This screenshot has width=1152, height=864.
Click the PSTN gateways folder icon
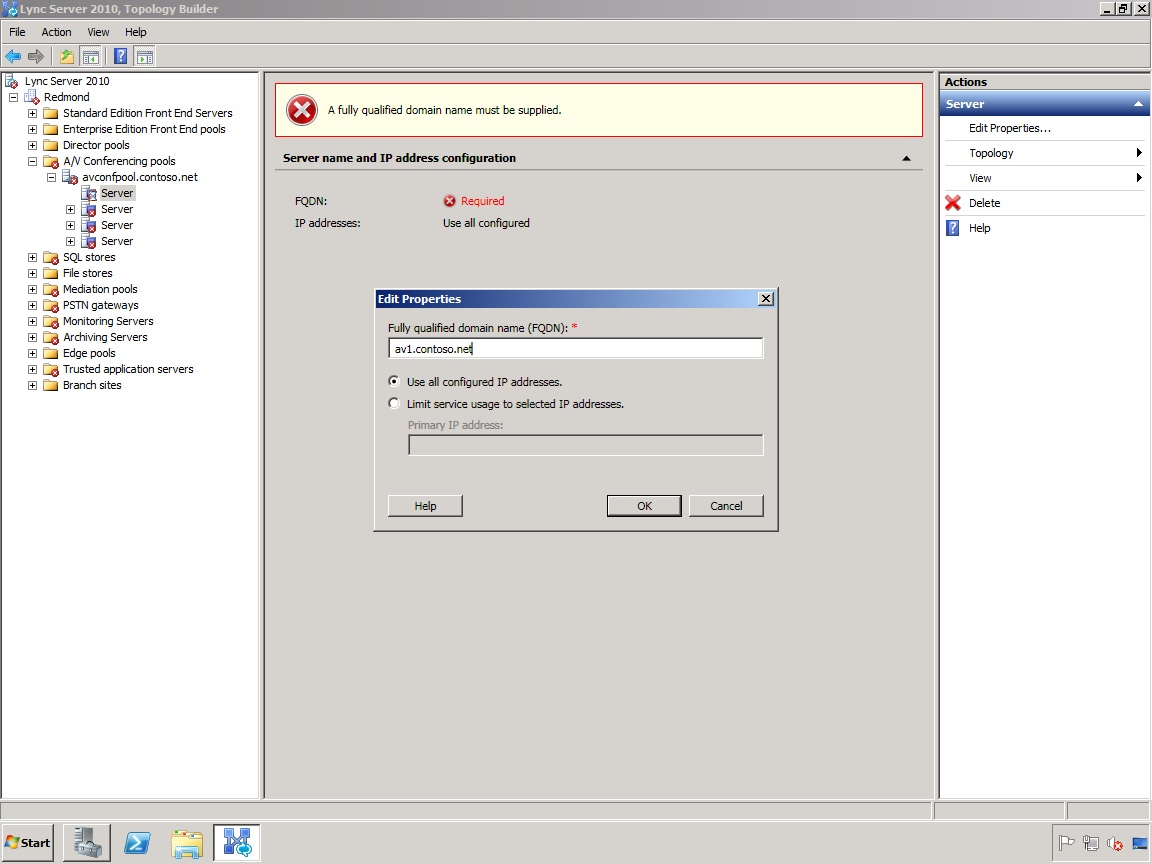coord(51,306)
